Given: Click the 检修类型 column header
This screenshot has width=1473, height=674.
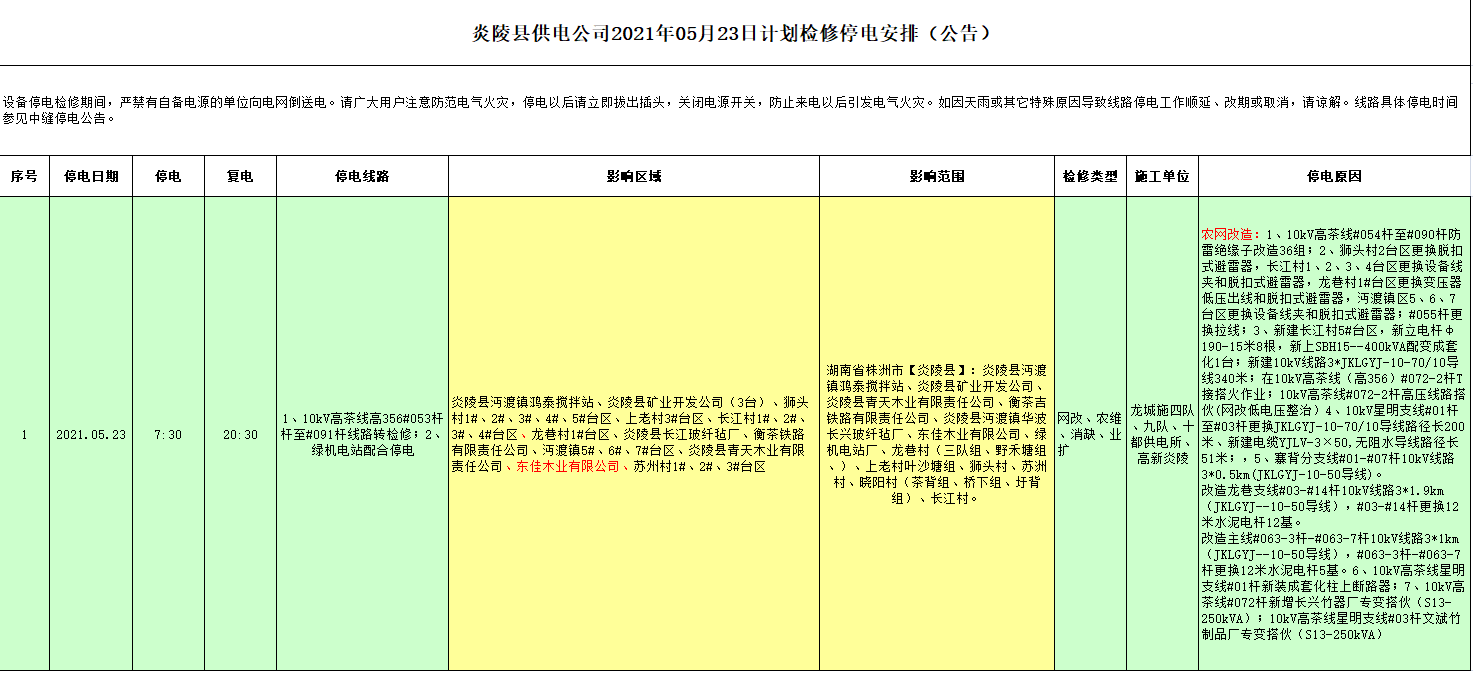Looking at the screenshot, I should tap(1090, 177).
